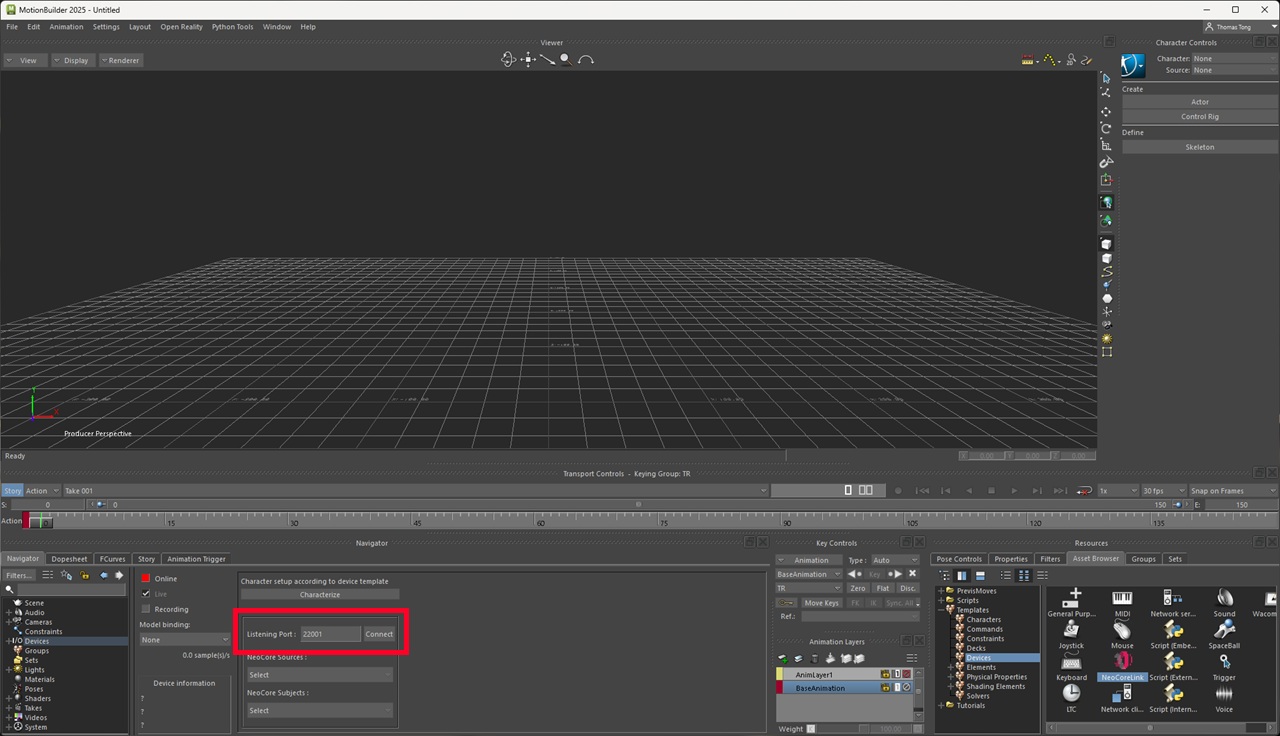The image size is (1280, 736).
Task: Click the Joystick device icon
Action: click(x=1071, y=630)
